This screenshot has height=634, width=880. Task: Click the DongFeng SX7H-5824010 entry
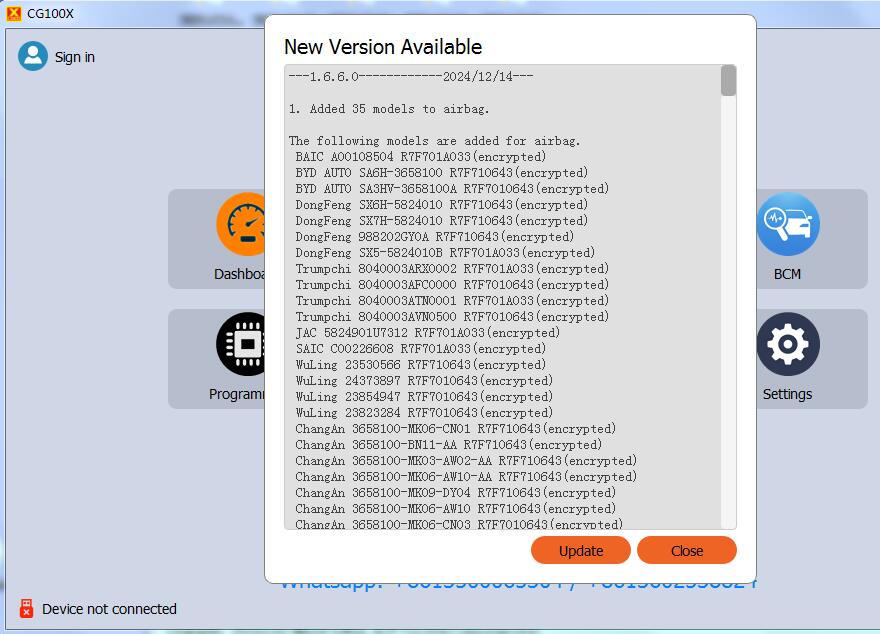[442, 220]
